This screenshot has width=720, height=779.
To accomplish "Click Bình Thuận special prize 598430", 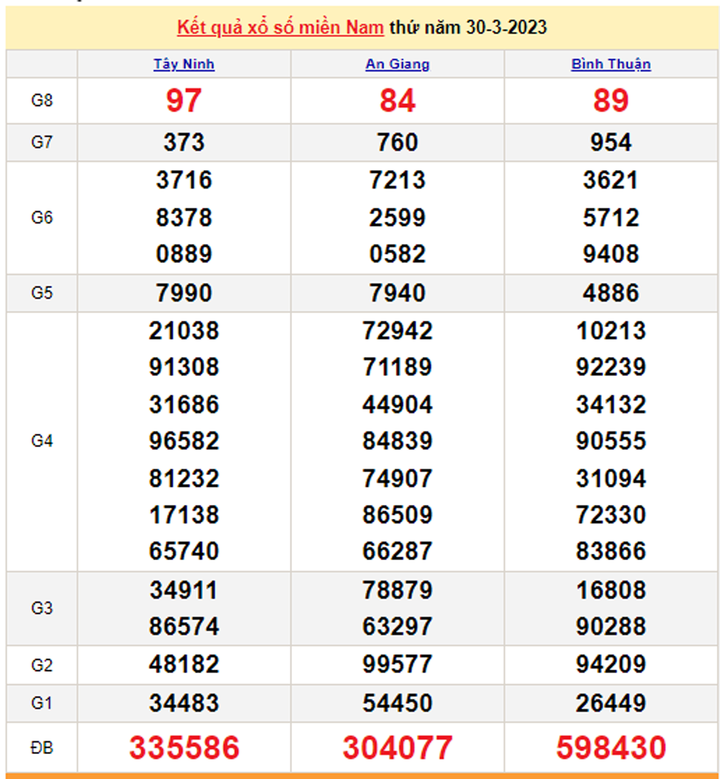I will pyautogui.click(x=610, y=747).
